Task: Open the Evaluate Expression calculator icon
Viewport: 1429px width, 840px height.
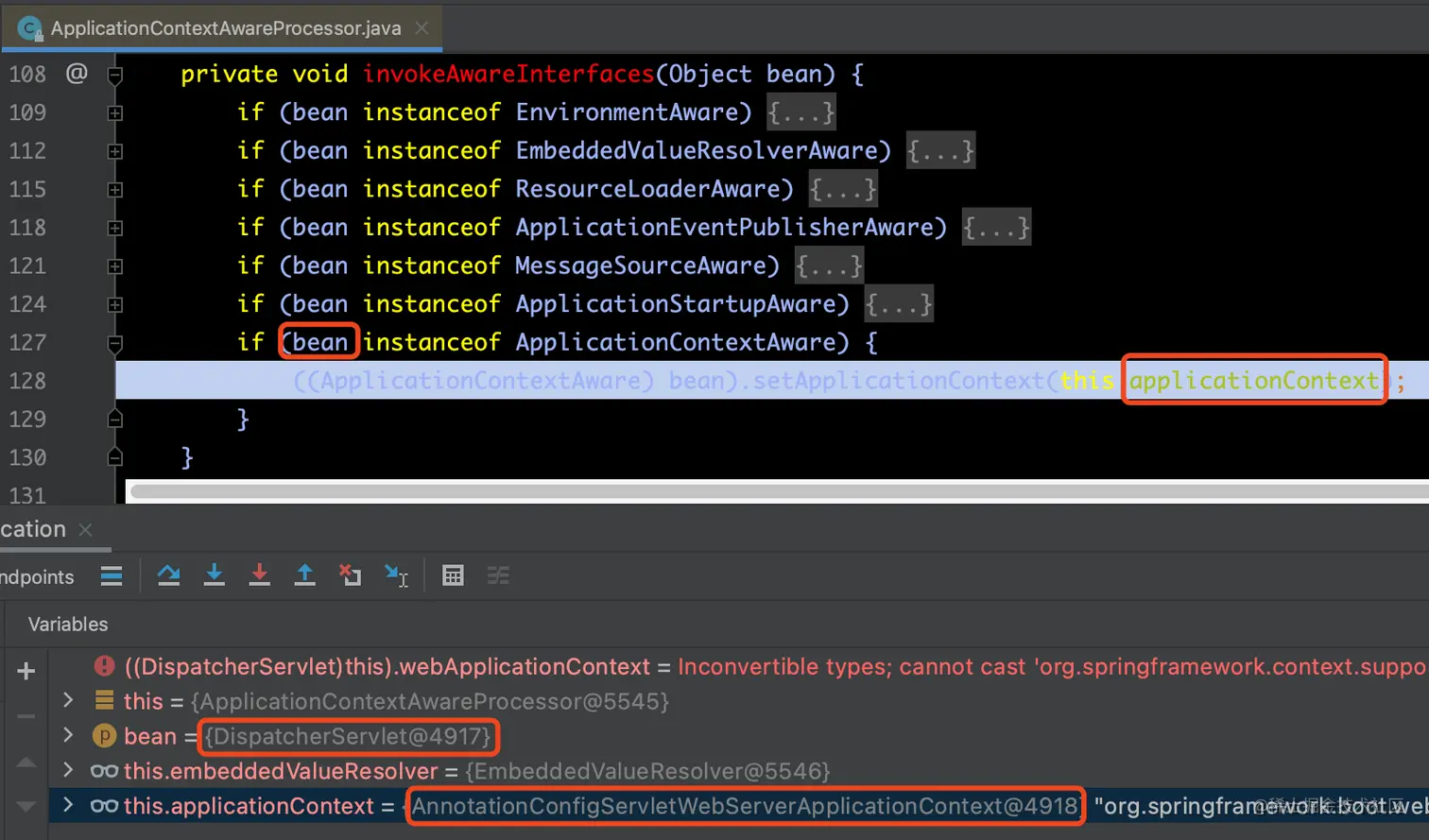Action: tap(454, 575)
